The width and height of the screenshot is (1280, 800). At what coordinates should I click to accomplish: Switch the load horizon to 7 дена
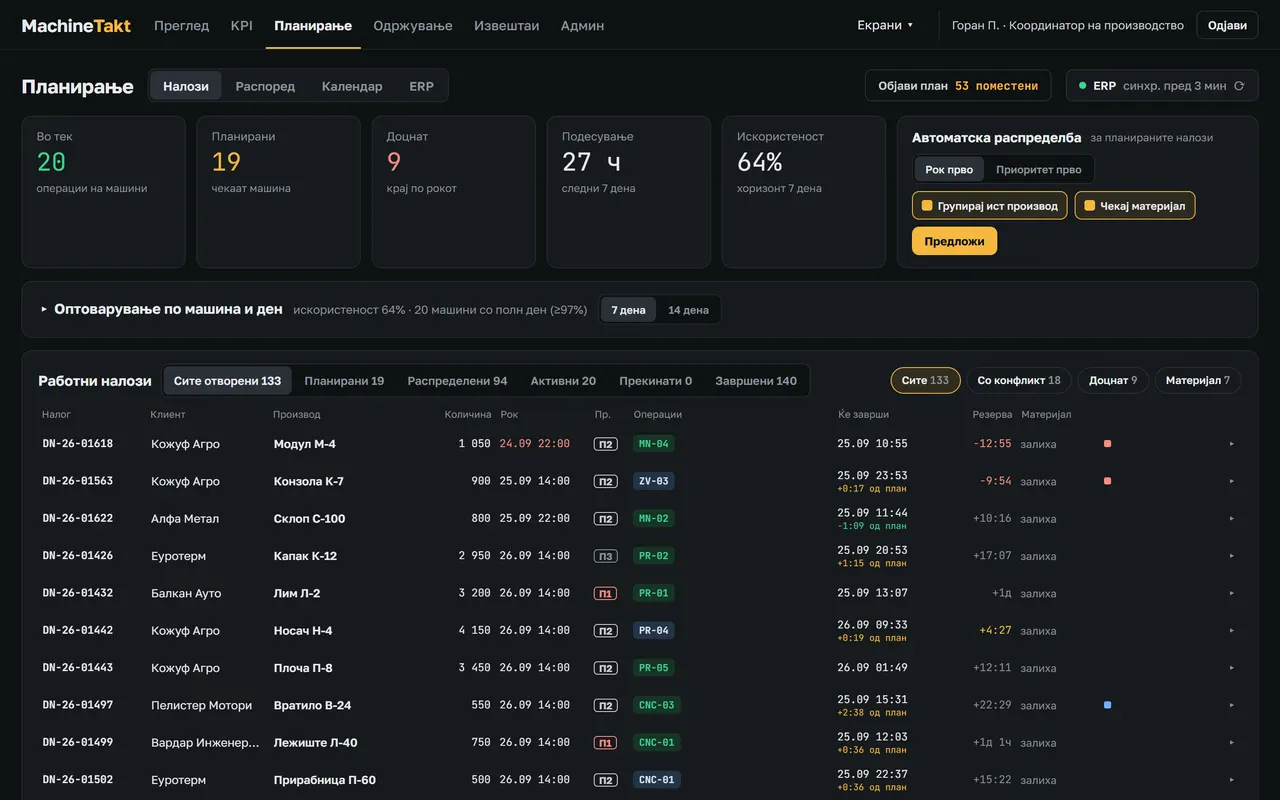coord(629,310)
